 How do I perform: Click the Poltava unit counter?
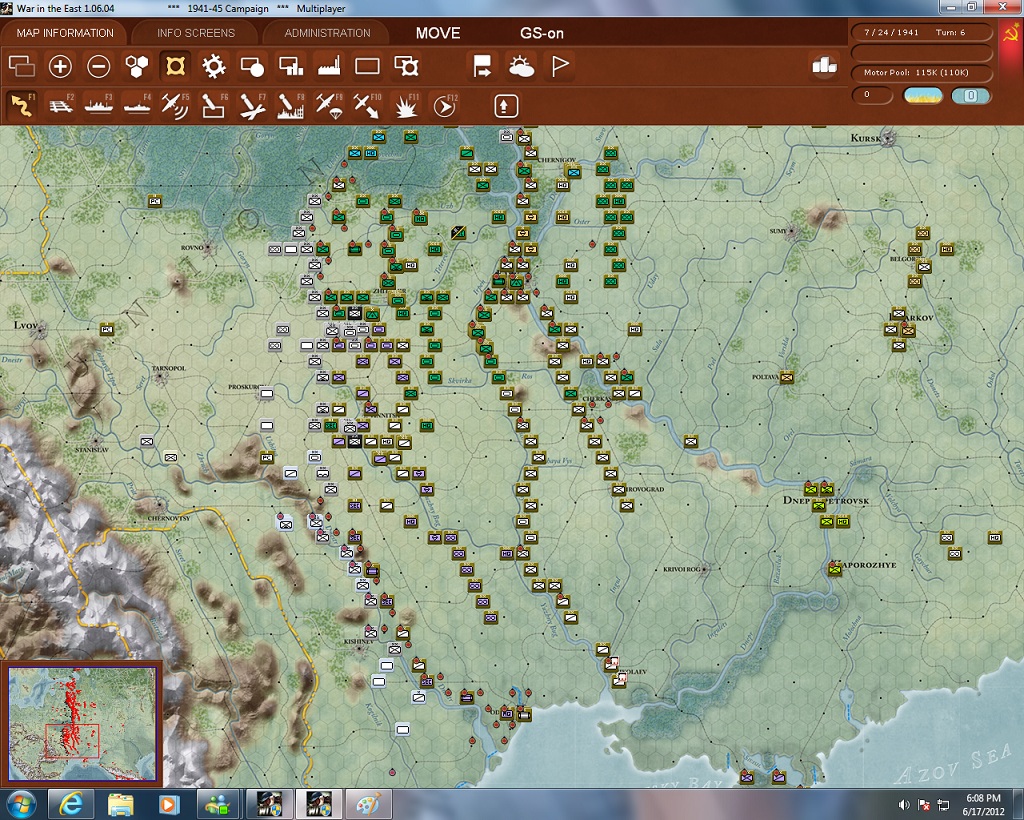786,377
